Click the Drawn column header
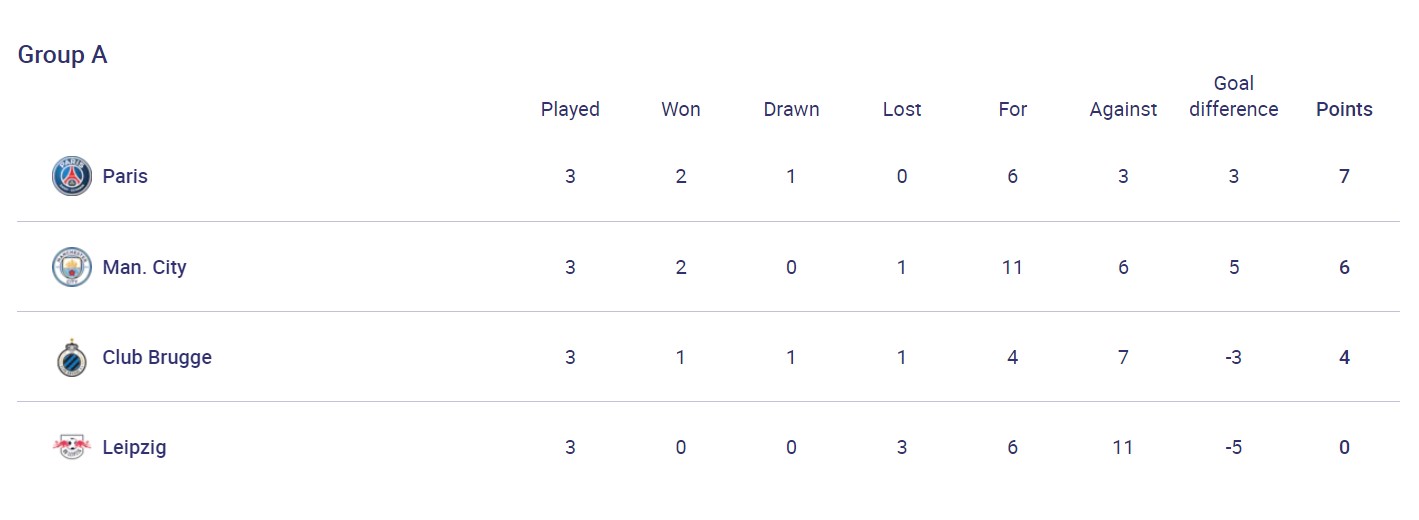Image resolution: width=1419 pixels, height=520 pixels. [791, 109]
